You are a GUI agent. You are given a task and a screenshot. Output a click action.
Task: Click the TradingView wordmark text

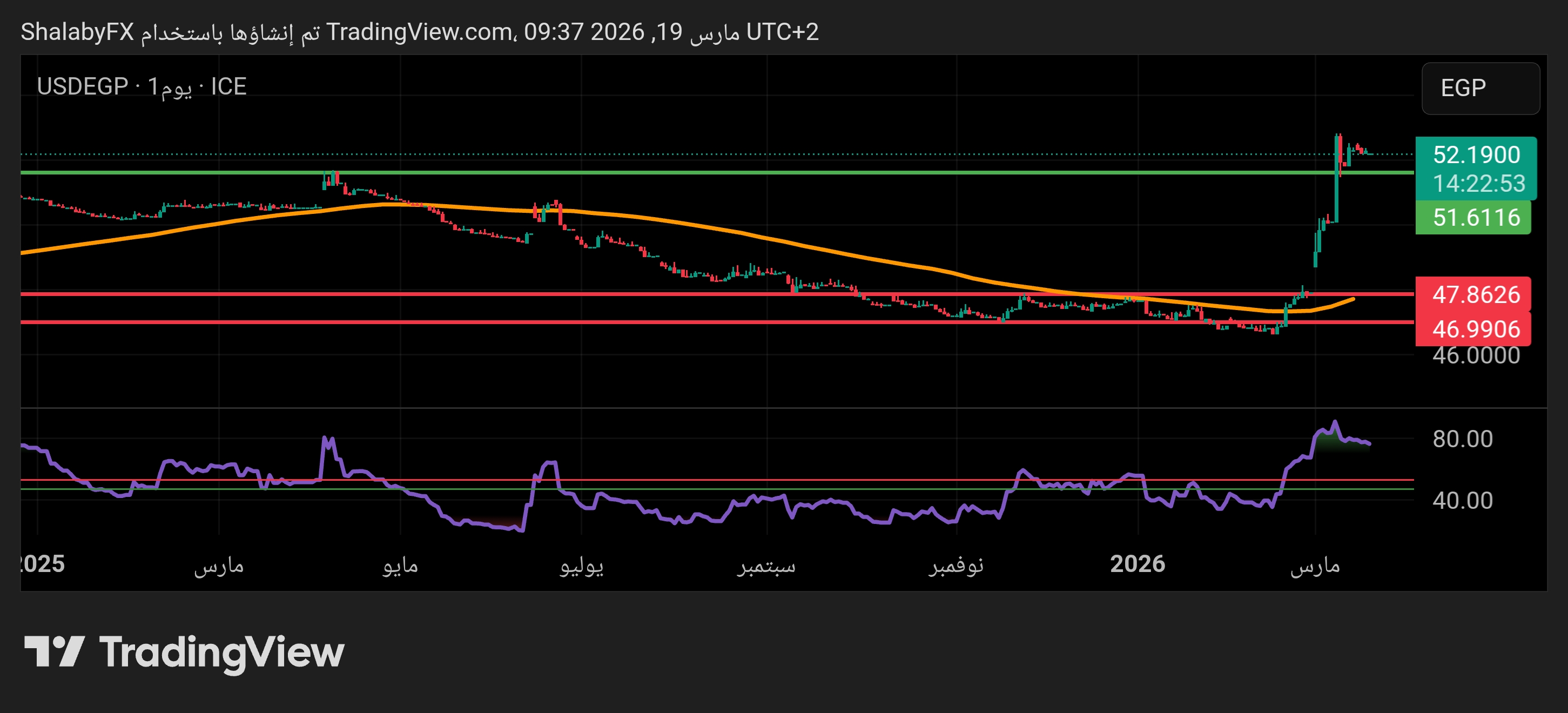[x=221, y=653]
